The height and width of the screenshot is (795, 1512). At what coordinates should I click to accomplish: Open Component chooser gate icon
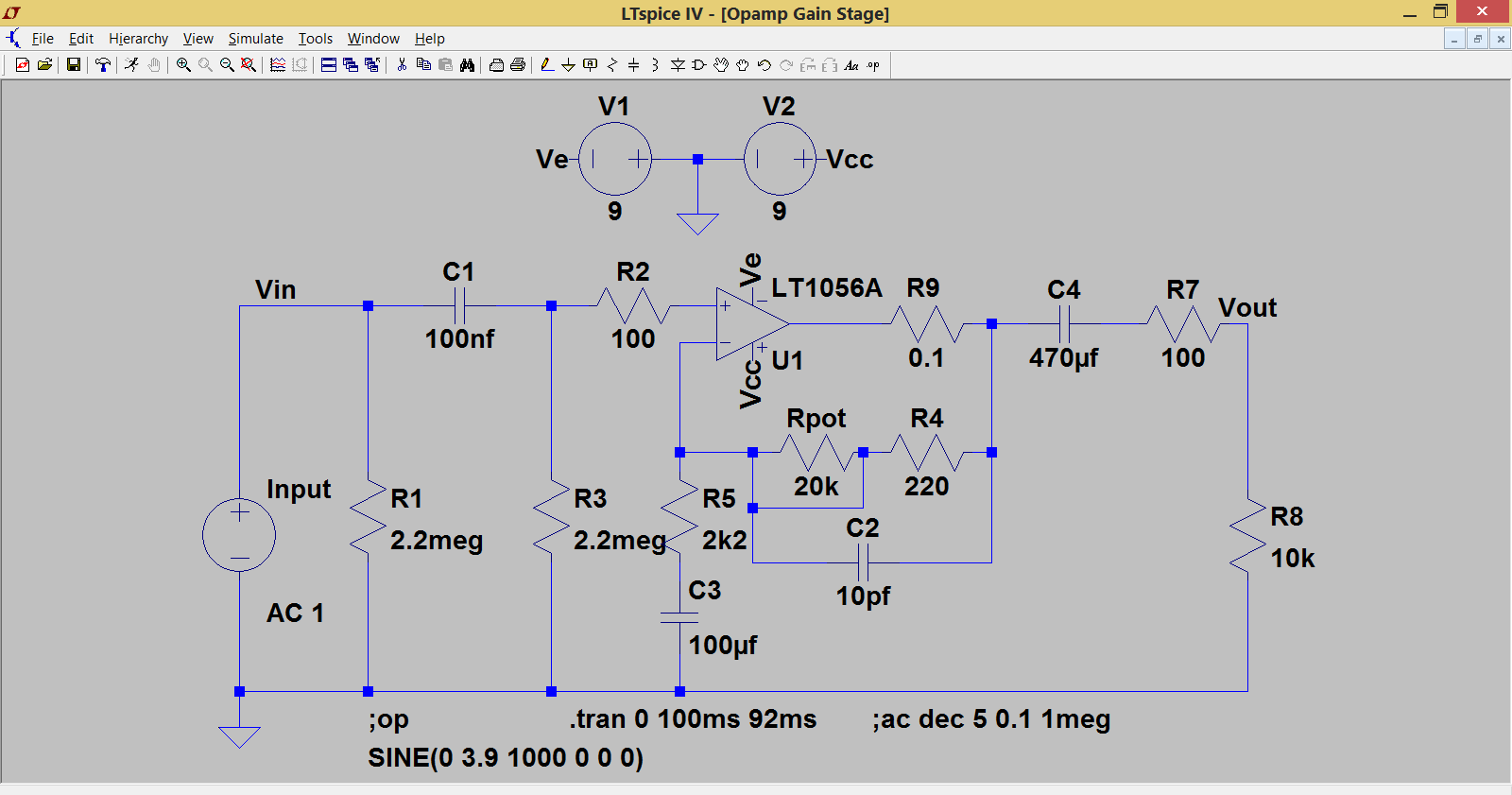coord(699,65)
